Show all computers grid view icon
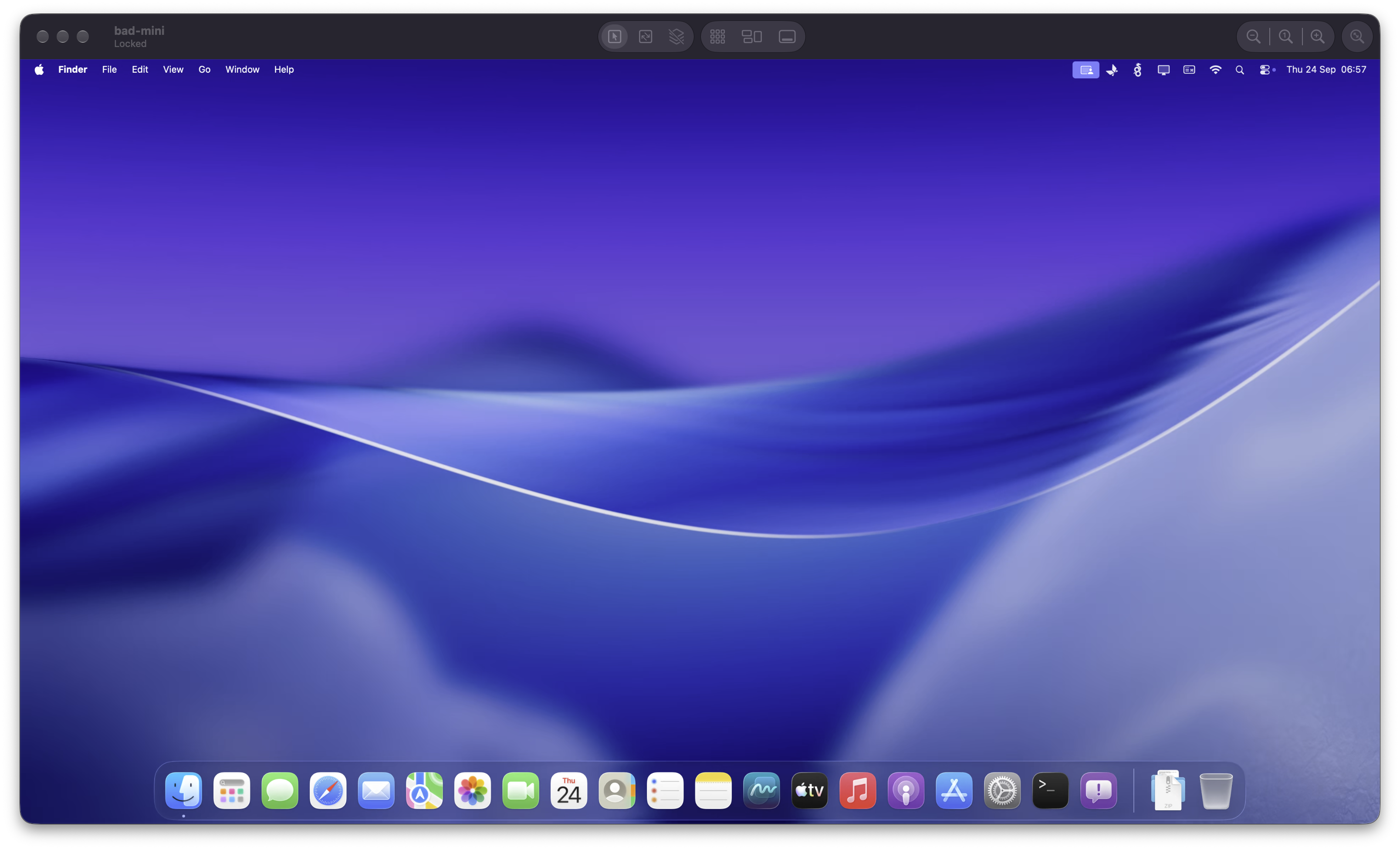 pyautogui.click(x=717, y=37)
